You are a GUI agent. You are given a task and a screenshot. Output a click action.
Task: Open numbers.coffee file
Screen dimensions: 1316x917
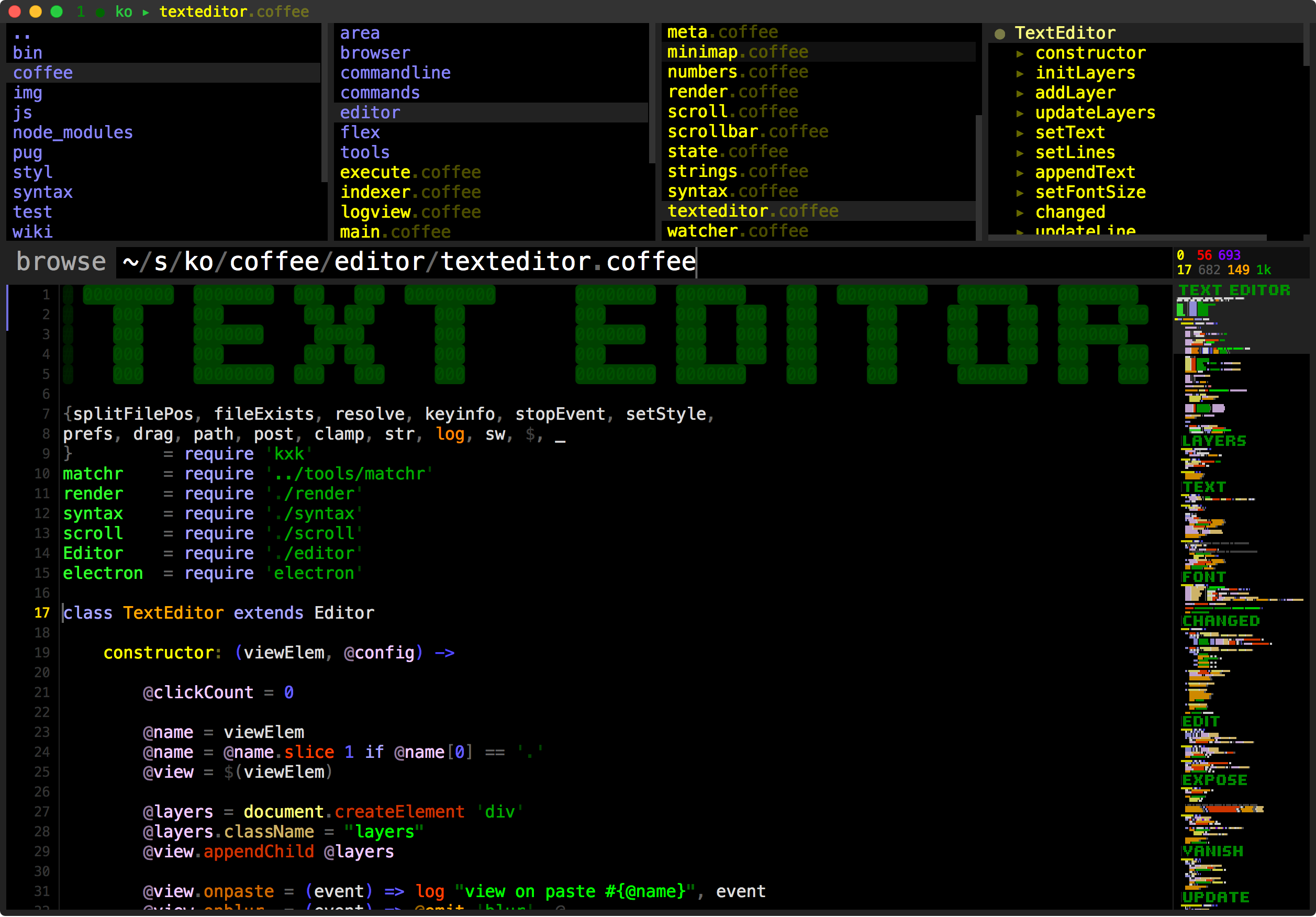[x=819, y=72]
